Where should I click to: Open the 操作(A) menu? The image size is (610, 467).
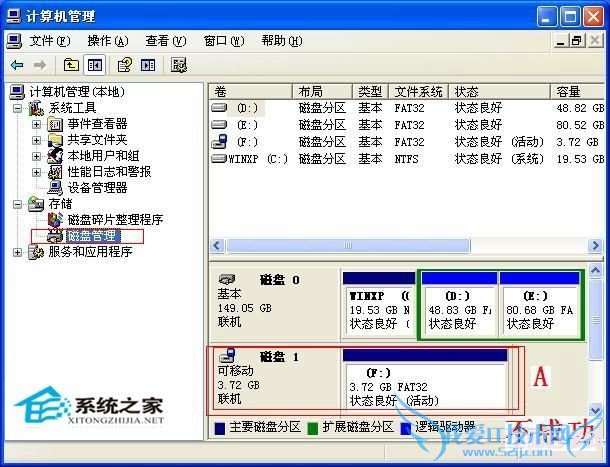pos(108,41)
